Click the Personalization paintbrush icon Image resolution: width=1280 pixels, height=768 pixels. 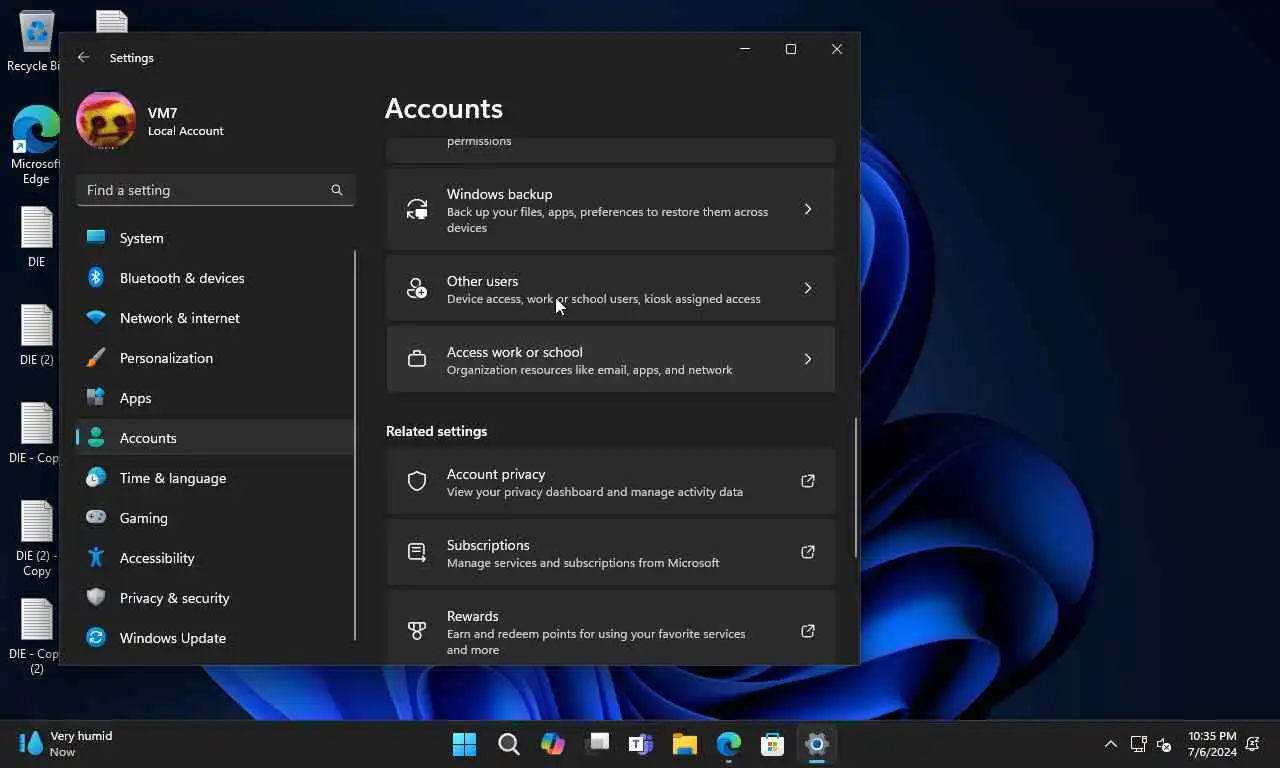pos(96,358)
